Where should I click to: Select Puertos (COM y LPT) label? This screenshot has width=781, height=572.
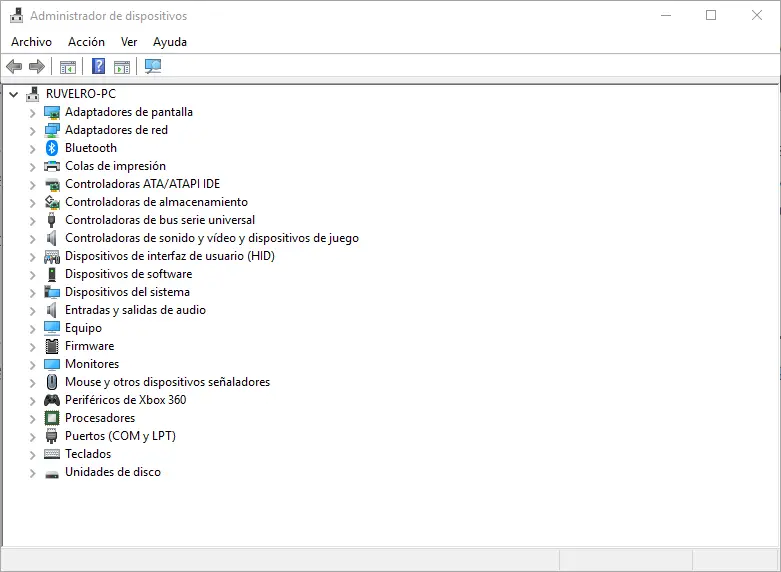pyautogui.click(x=121, y=436)
